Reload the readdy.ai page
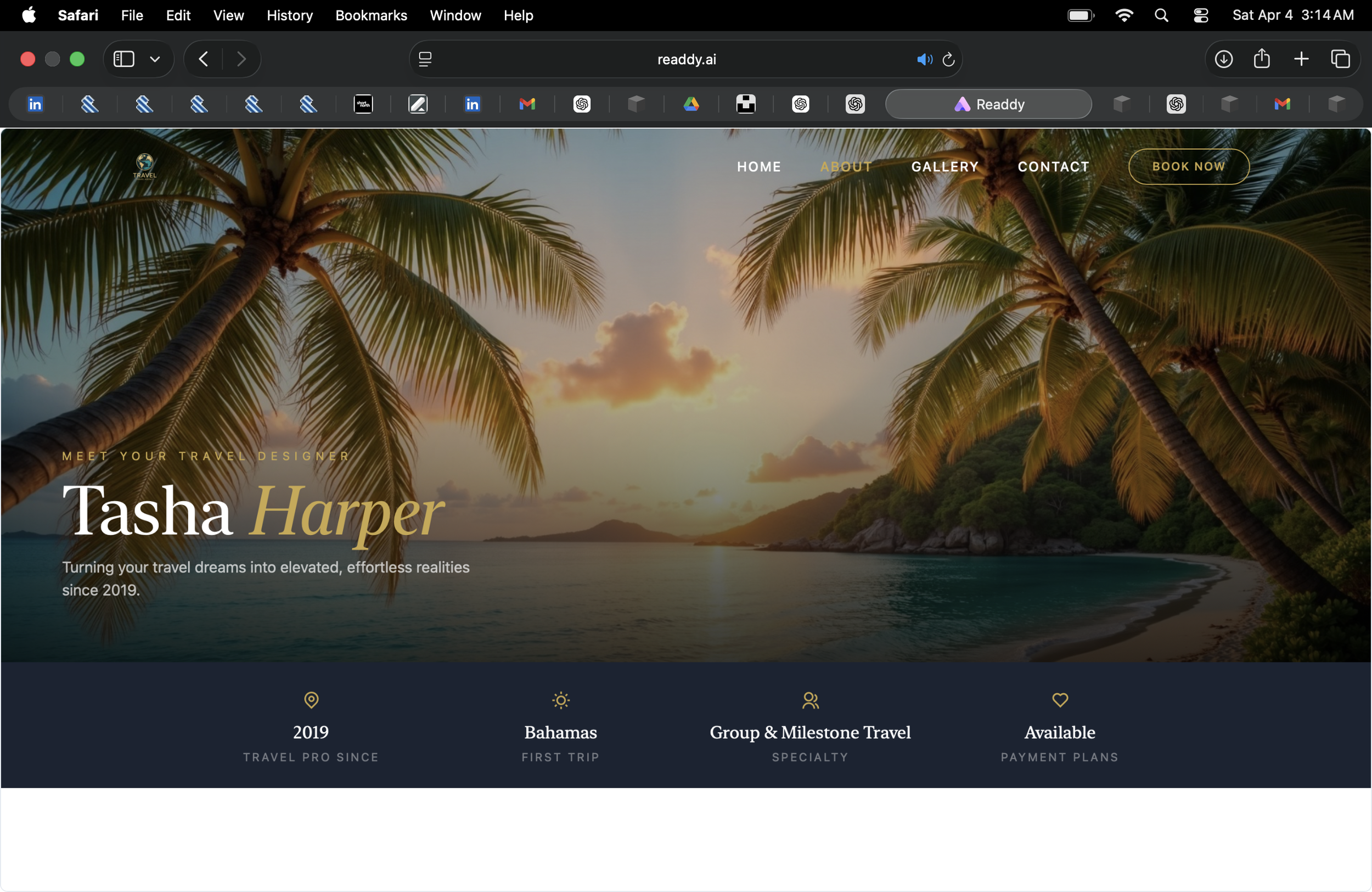This screenshot has height=892, width=1372. [x=948, y=59]
